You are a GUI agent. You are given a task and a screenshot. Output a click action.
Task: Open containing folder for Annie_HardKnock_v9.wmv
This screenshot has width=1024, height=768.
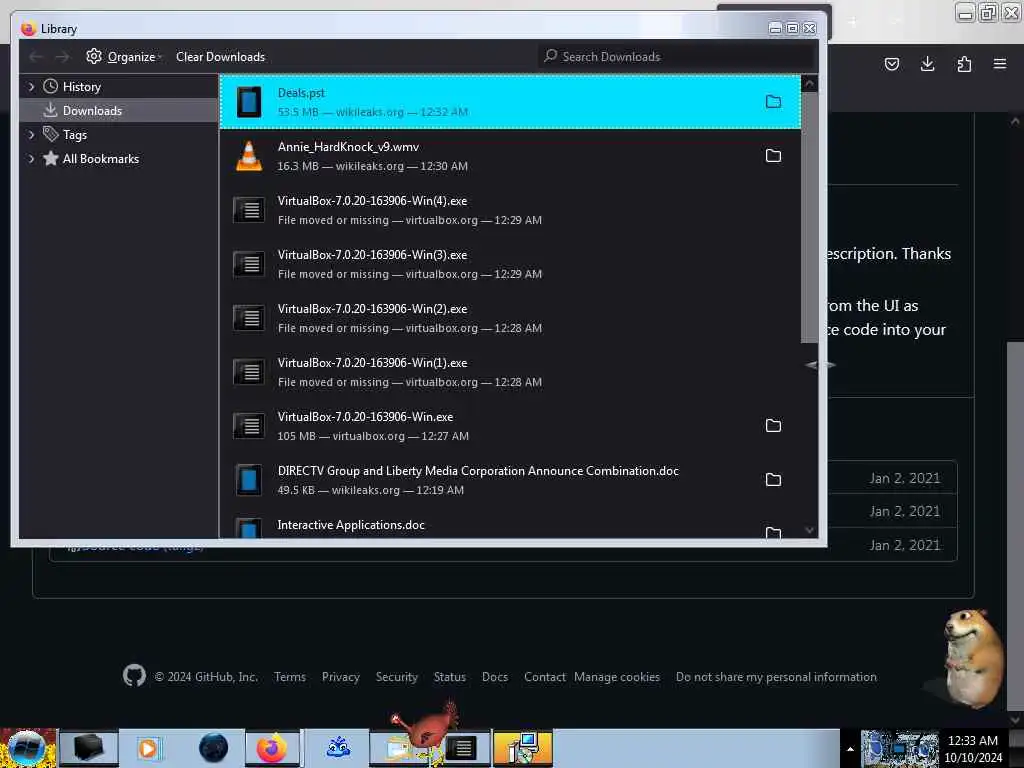(x=773, y=156)
